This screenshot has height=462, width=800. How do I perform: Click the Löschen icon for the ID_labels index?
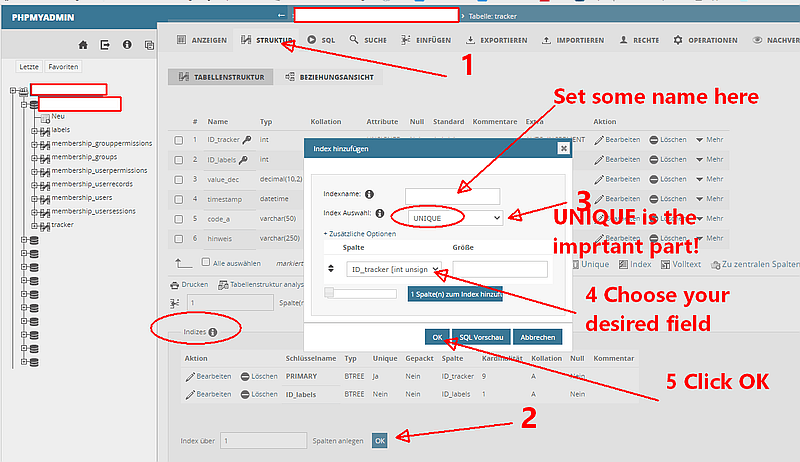click(x=245, y=395)
